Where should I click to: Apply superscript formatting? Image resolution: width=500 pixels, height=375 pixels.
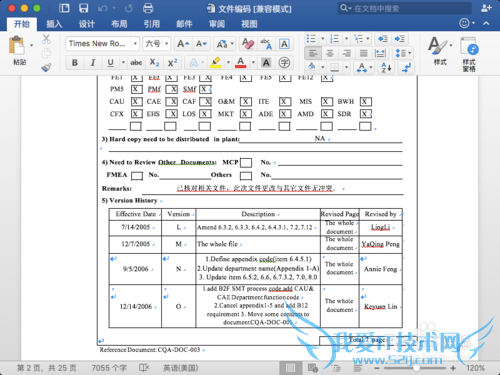(x=172, y=63)
